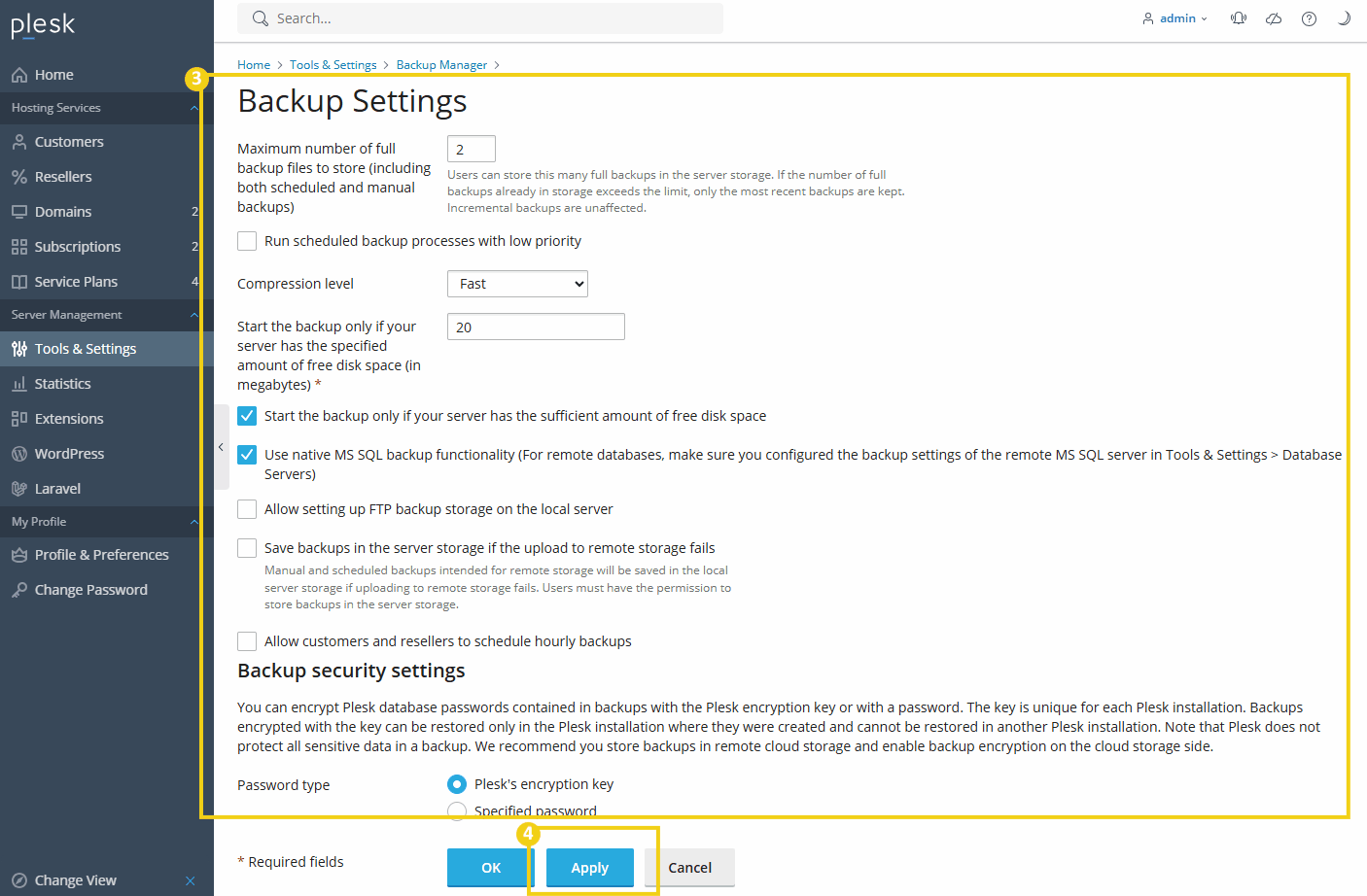Image resolution: width=1367 pixels, height=896 pixels.
Task: Click the Tools & Settings sliders icon
Action: click(x=19, y=349)
